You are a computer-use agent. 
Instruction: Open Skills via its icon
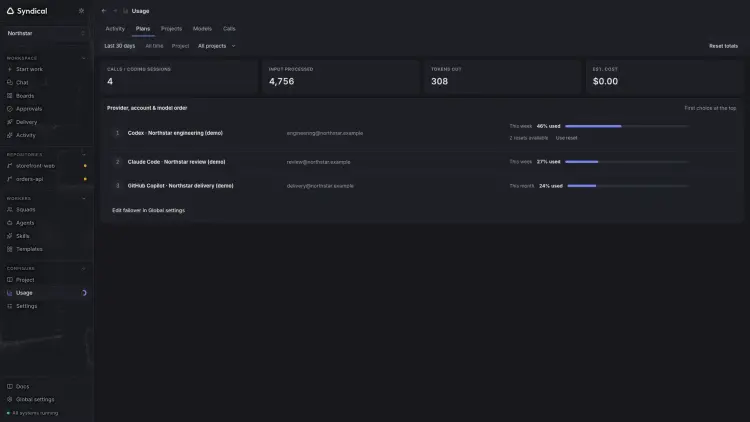click(x=10, y=236)
